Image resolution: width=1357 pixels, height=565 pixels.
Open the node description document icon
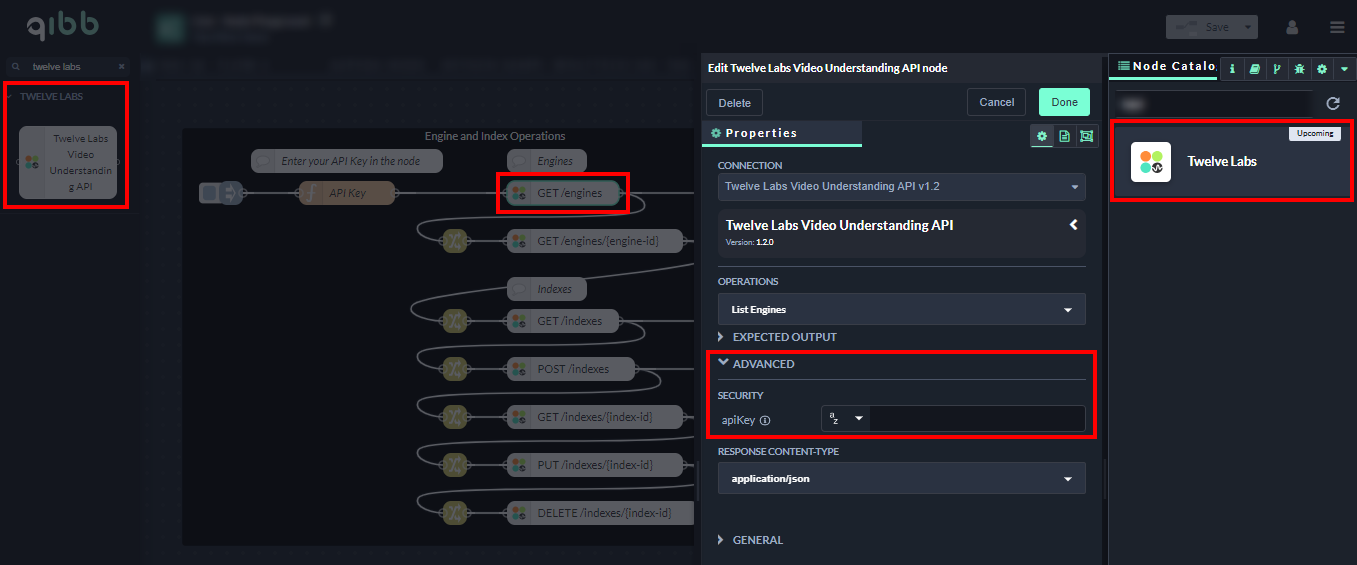click(1065, 136)
